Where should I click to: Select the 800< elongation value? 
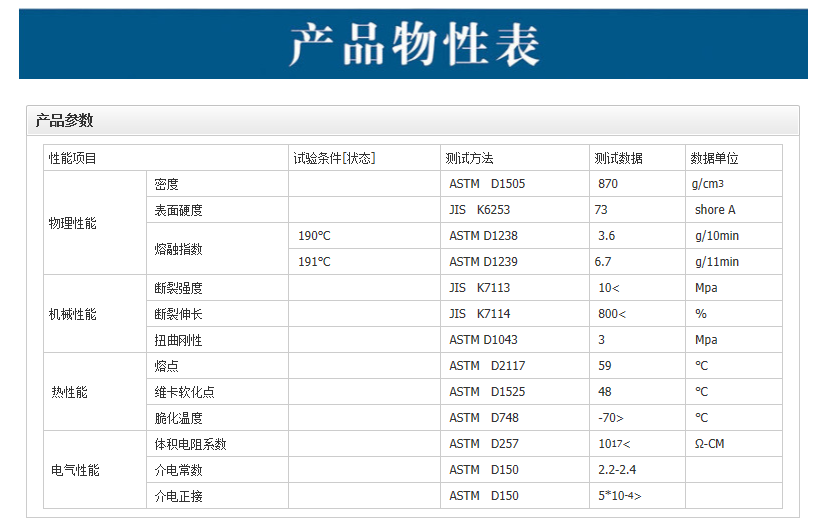click(x=612, y=314)
